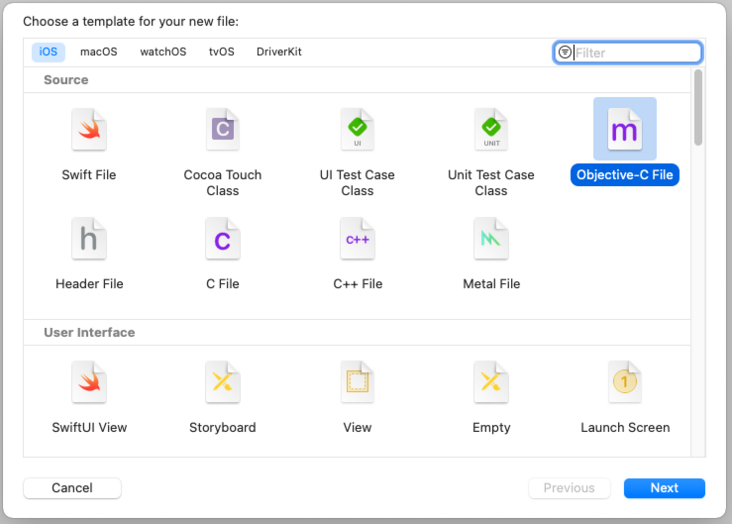Click the template list vertical scrollbar
Viewport: 732px width, 524px height.
point(698,108)
